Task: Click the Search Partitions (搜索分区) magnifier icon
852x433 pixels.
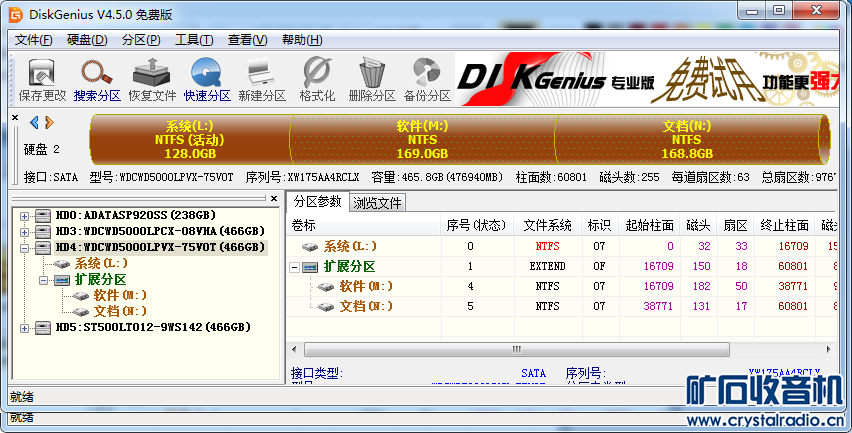Action: (x=97, y=79)
